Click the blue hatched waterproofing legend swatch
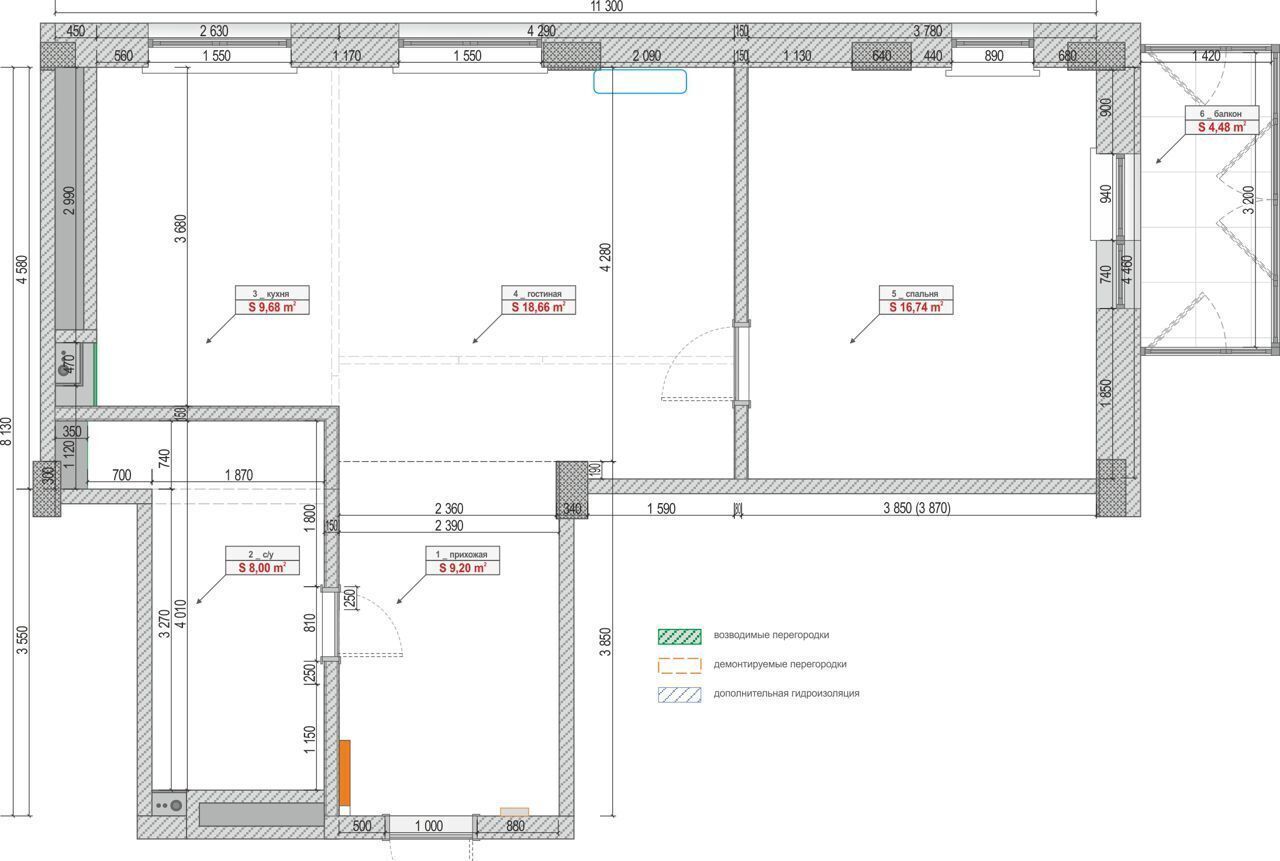This screenshot has height=861, width=1280. 679,694
